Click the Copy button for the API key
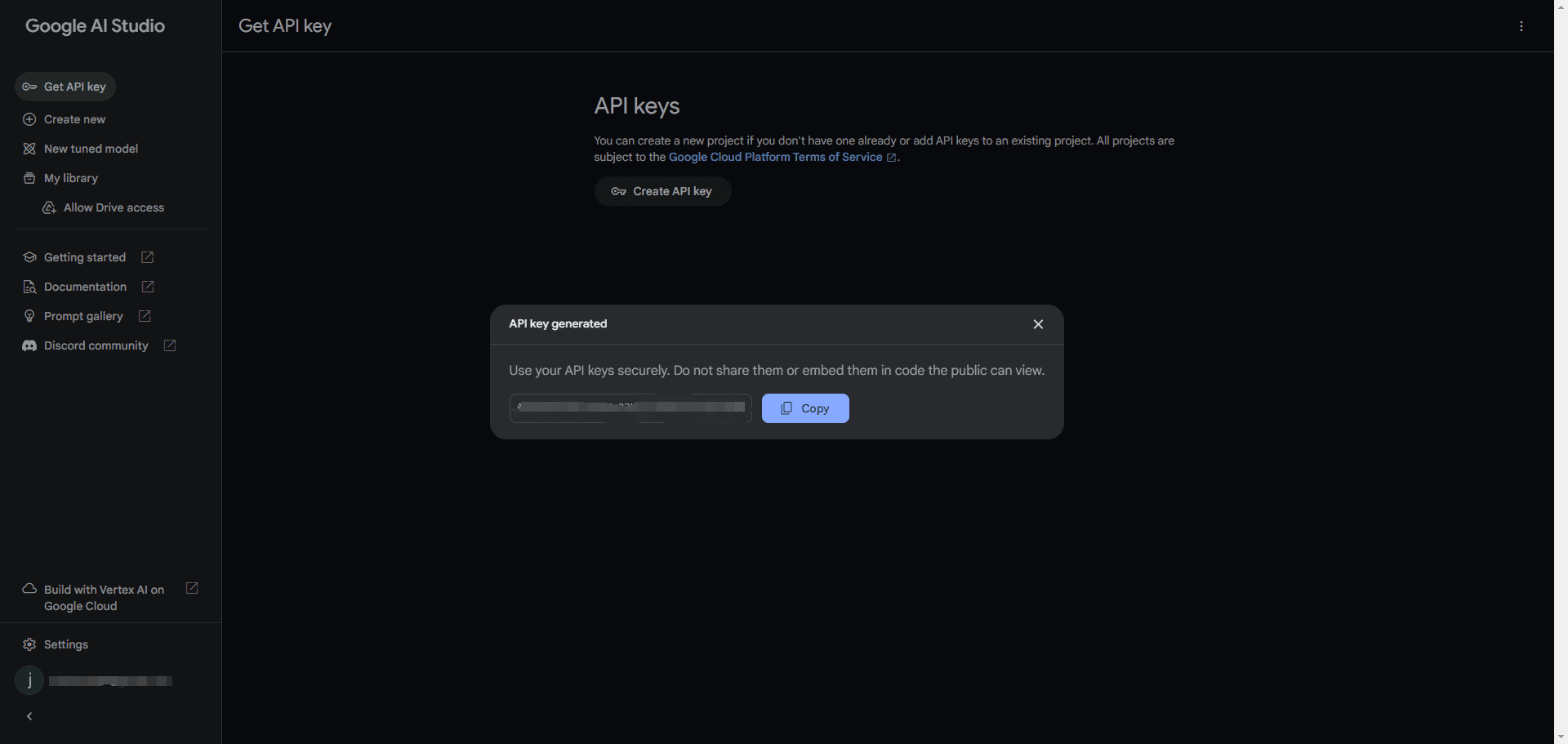 coord(805,408)
